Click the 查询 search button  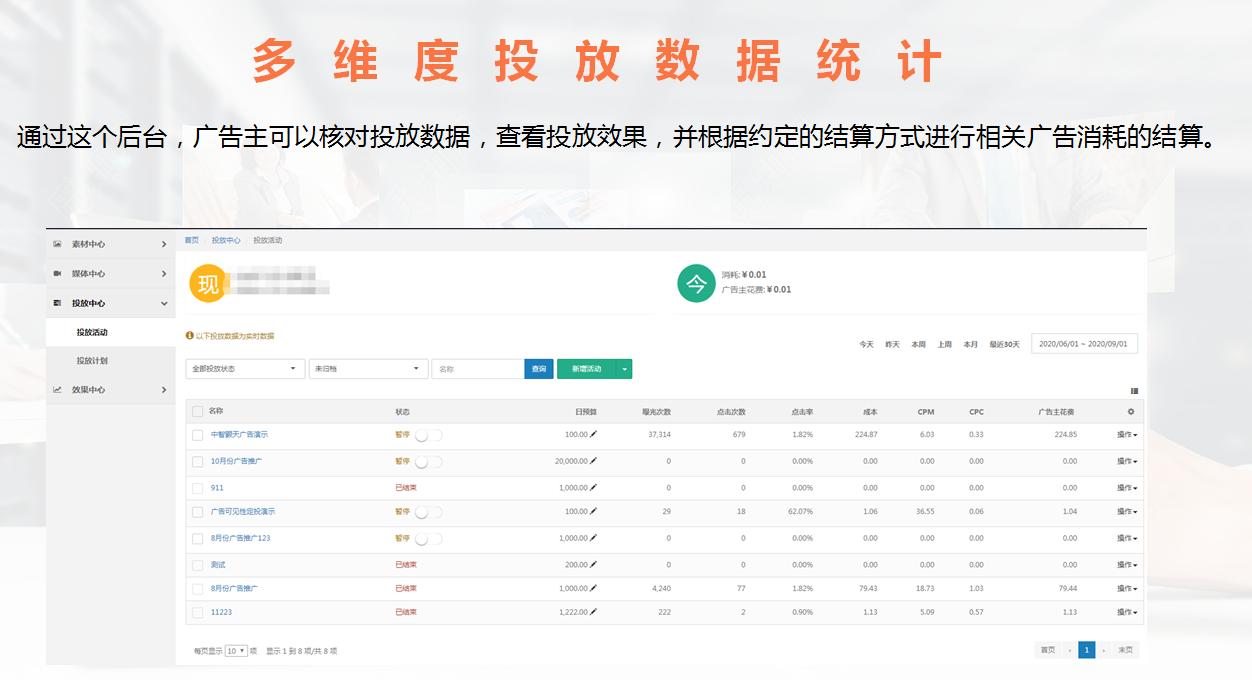pyautogui.click(x=538, y=367)
